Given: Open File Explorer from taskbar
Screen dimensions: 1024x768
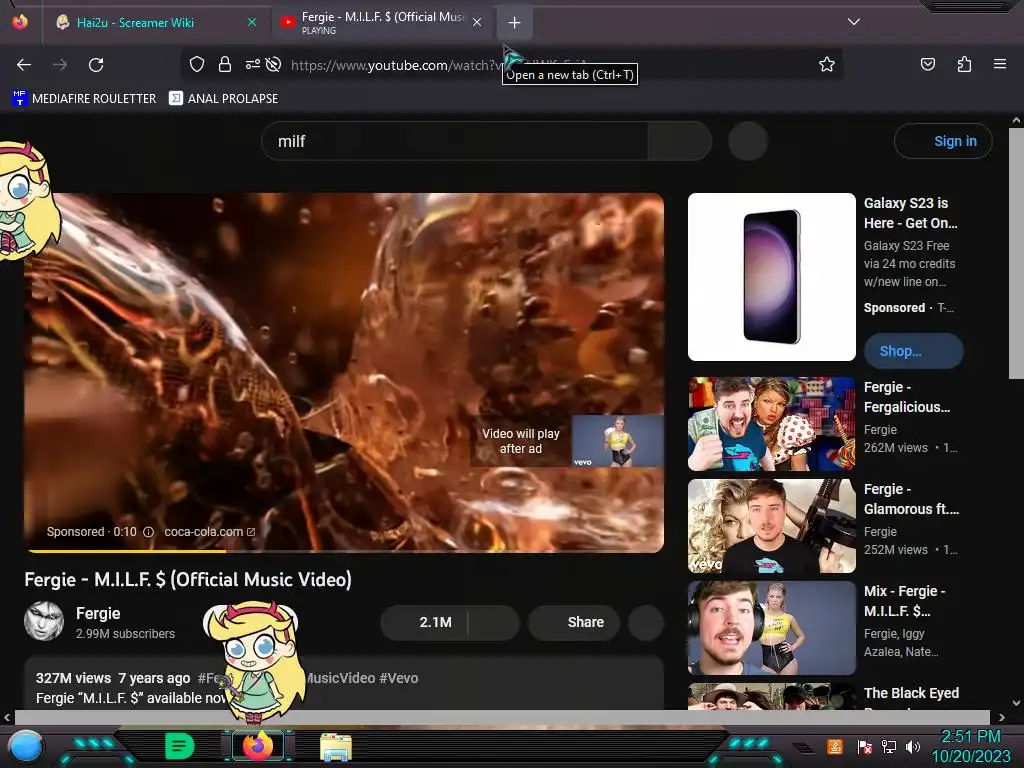Looking at the screenshot, I should click(336, 746).
